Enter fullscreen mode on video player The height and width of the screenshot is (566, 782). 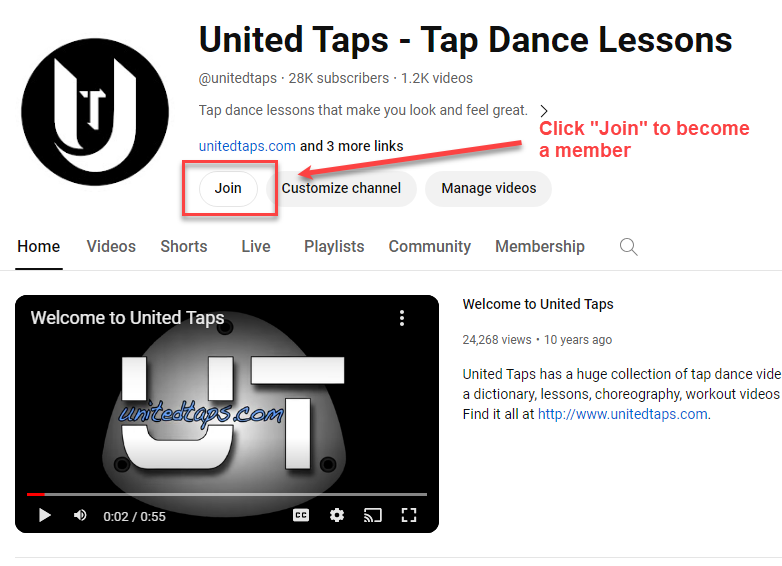pos(409,515)
